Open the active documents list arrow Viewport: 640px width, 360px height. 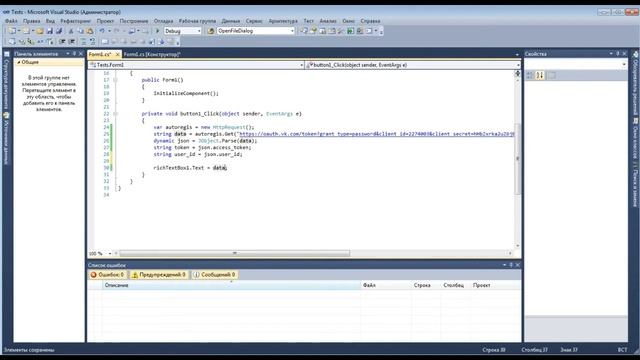pos(517,54)
